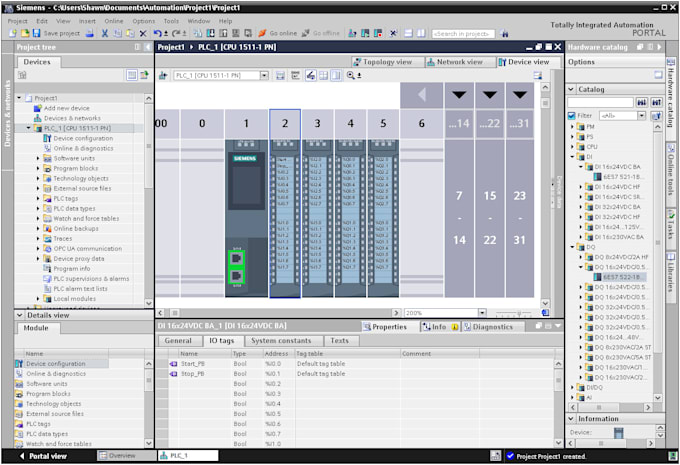The width and height of the screenshot is (680, 465).
Task: Collapse the Catalog section header
Action: (571, 89)
